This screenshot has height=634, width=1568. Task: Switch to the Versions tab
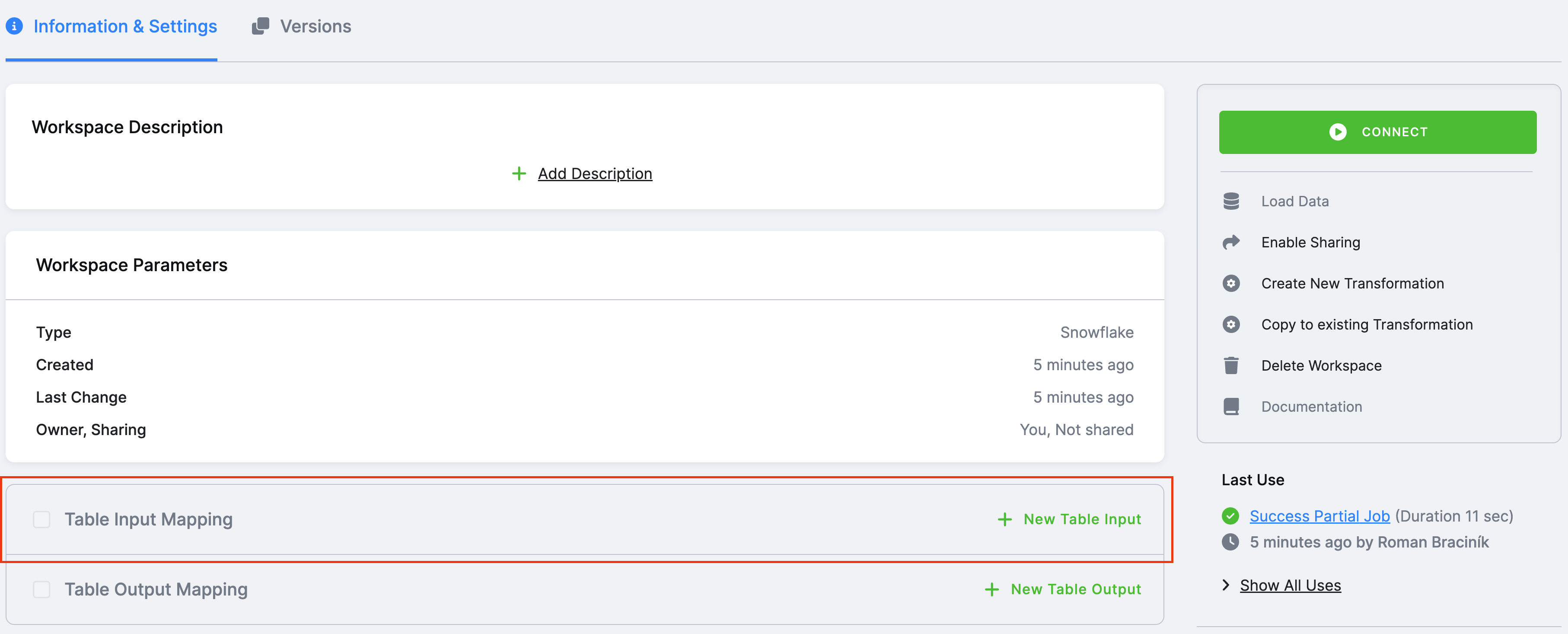tap(315, 26)
